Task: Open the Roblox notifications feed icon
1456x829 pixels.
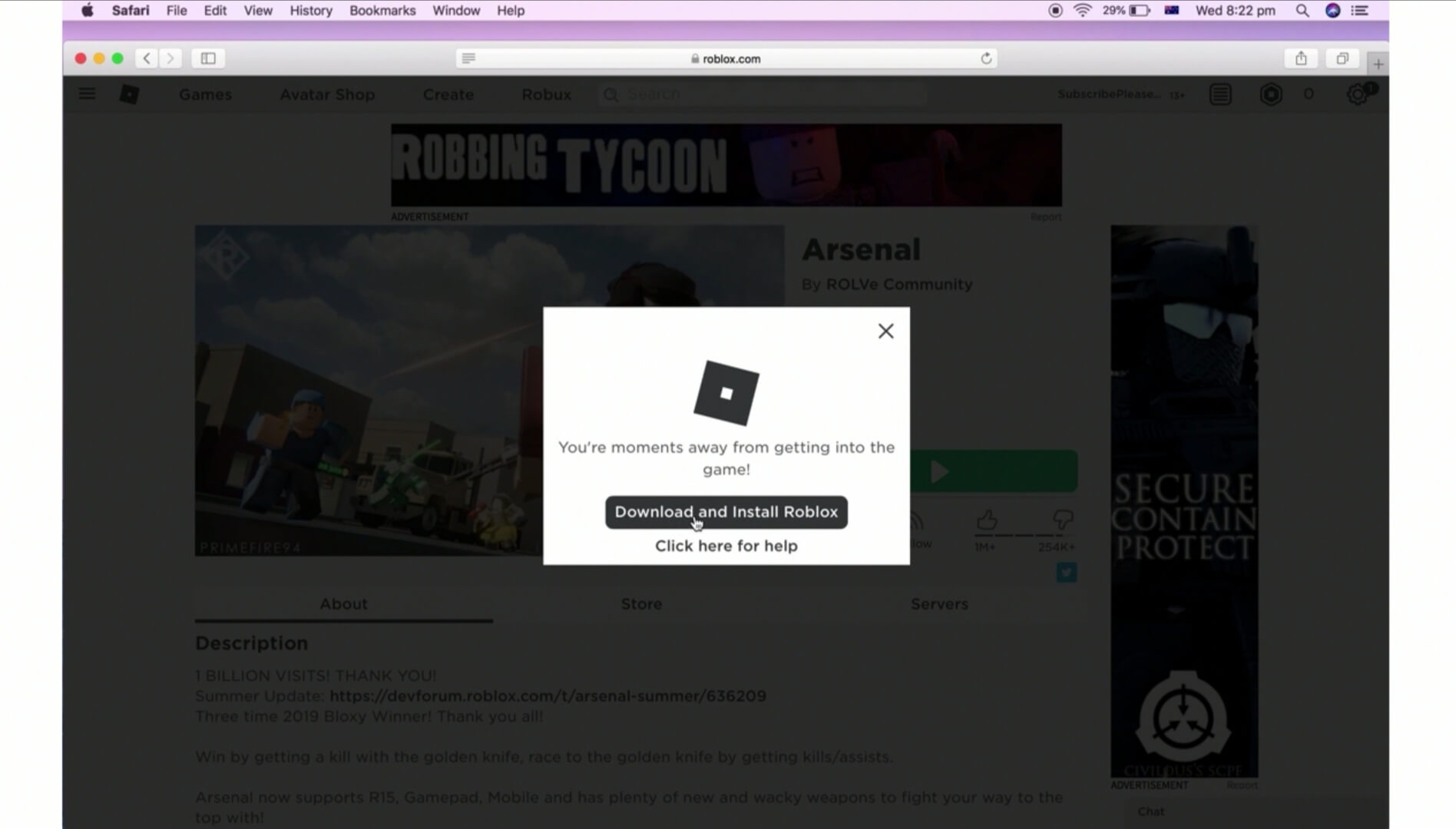Action: coord(1220,94)
